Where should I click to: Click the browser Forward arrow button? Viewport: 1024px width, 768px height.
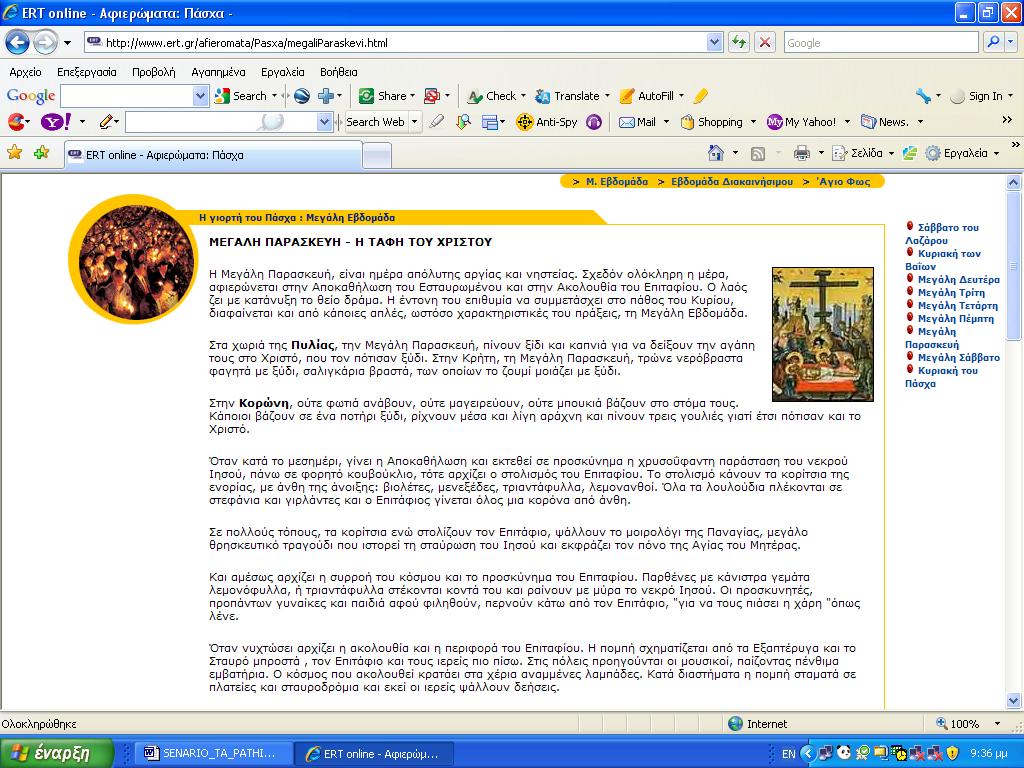[44, 43]
